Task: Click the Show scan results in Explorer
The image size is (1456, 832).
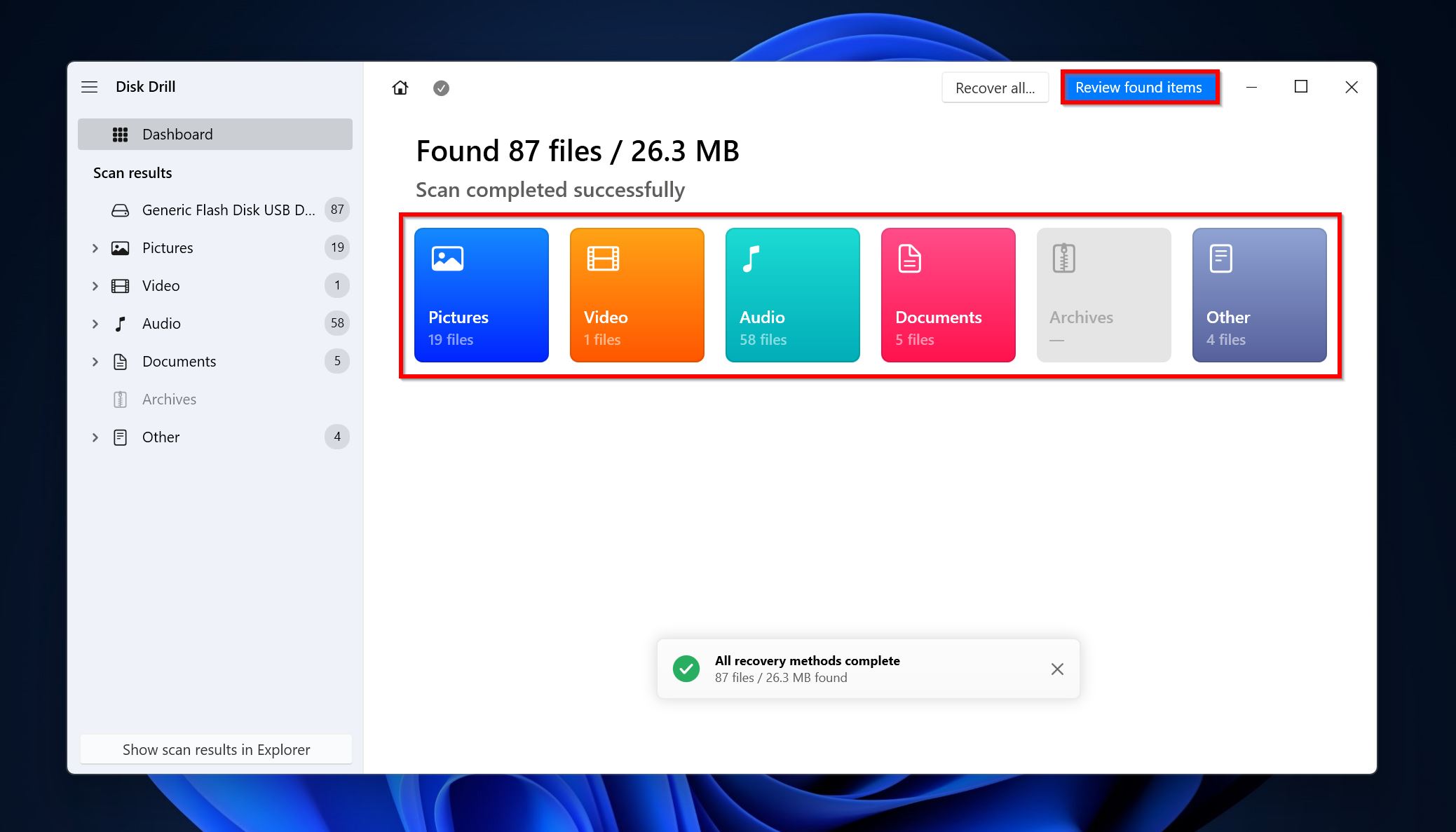Action: tap(216, 749)
